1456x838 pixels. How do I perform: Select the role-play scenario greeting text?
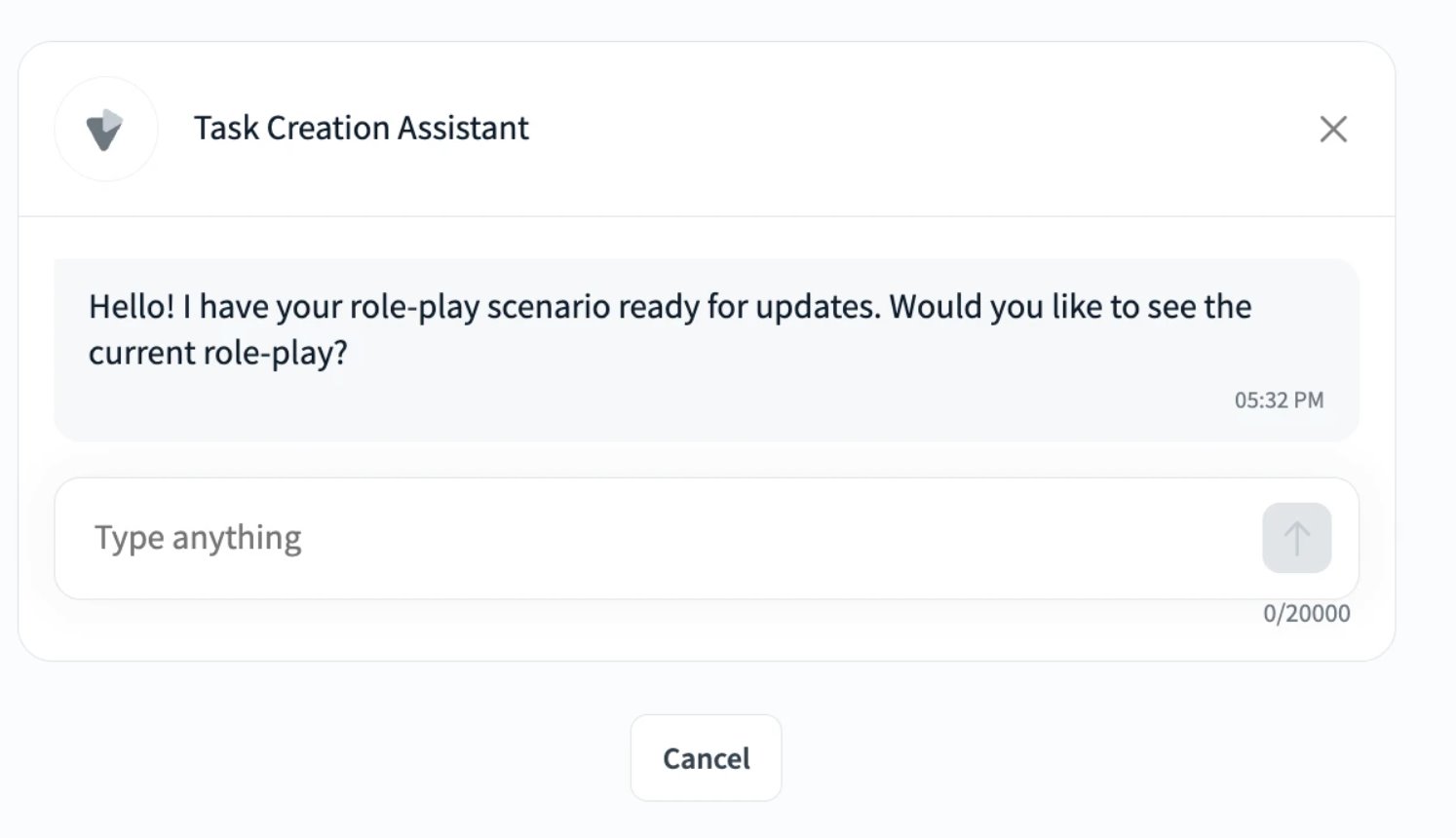point(670,328)
